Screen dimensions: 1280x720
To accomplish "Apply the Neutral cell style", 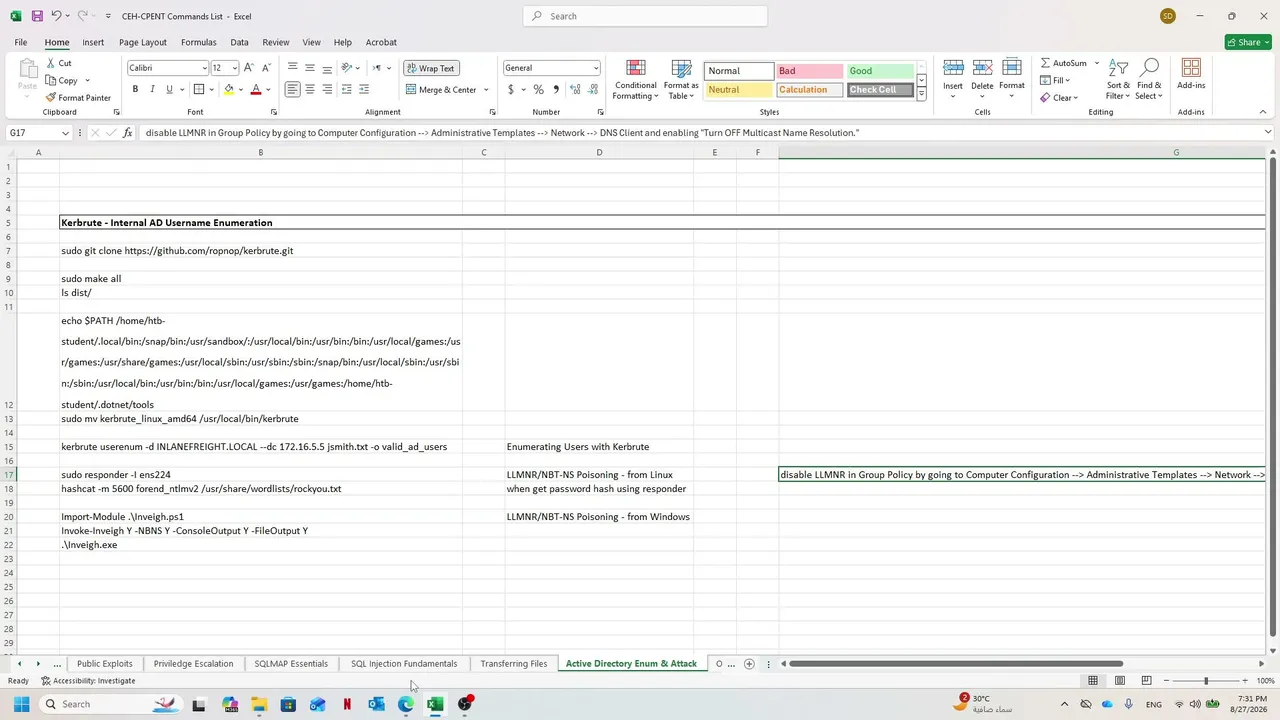I will coord(738,90).
